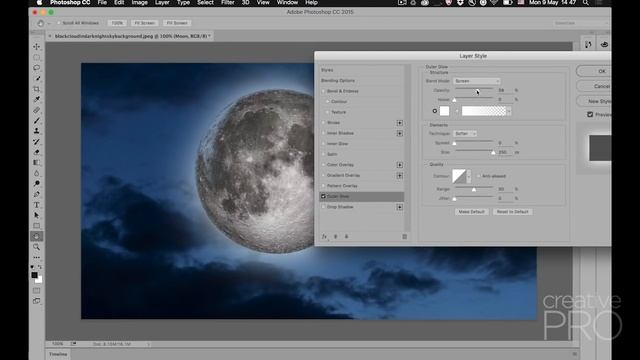Click the fx add style icon
The image size is (640, 360).
tap(324, 236)
